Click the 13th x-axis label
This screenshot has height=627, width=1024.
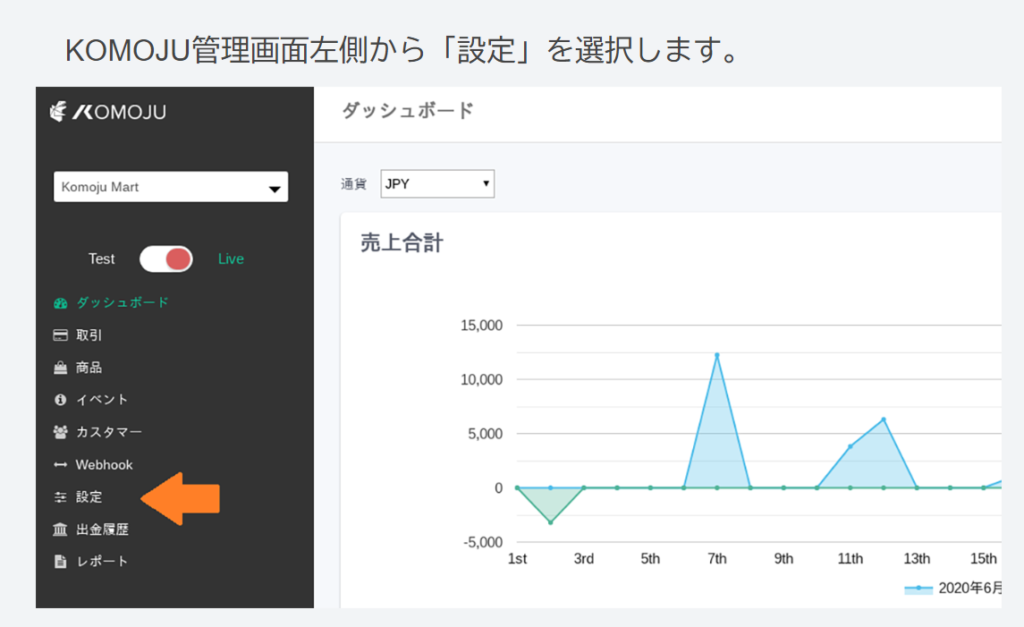[917, 558]
